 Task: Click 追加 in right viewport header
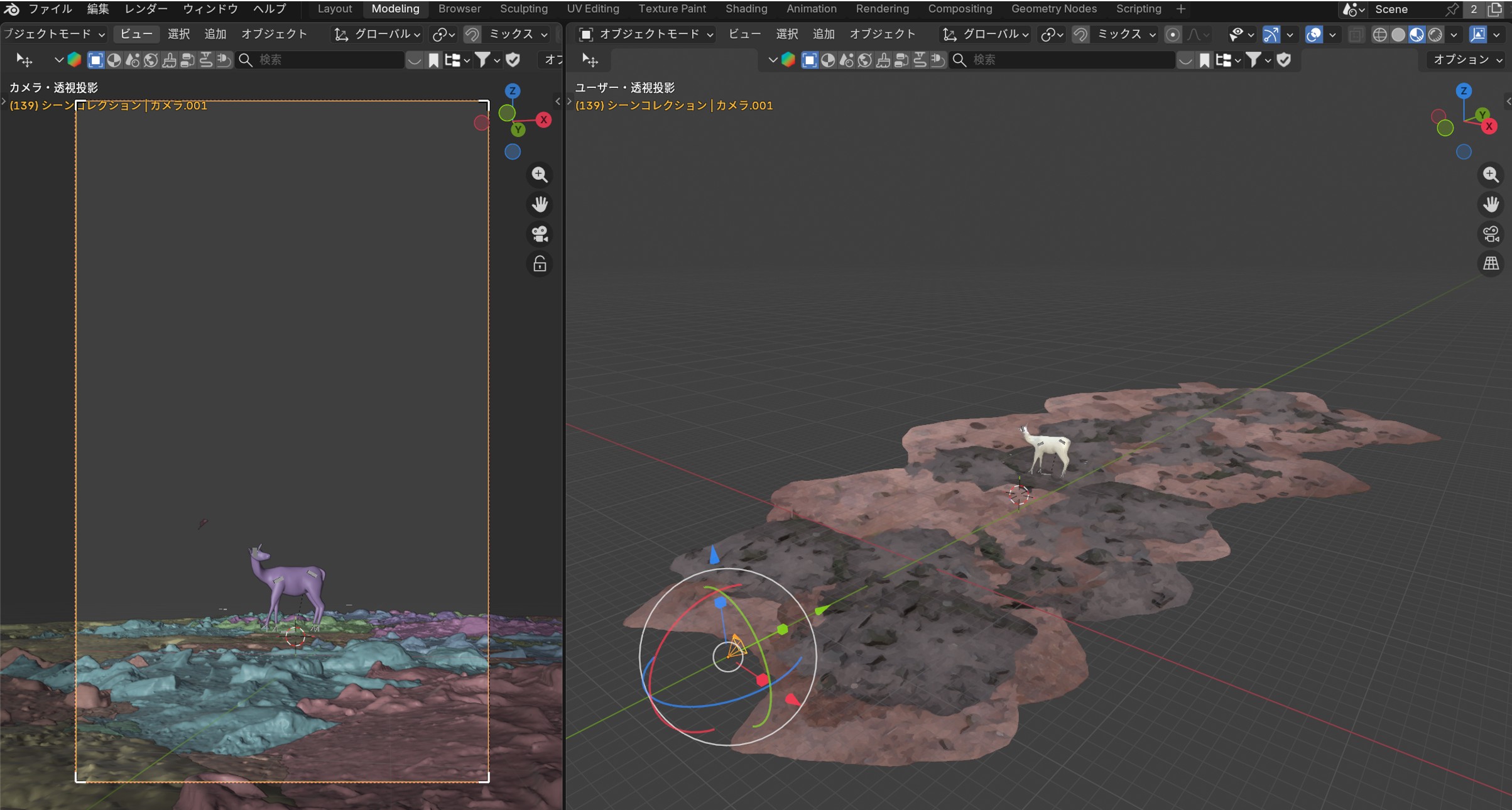click(823, 35)
